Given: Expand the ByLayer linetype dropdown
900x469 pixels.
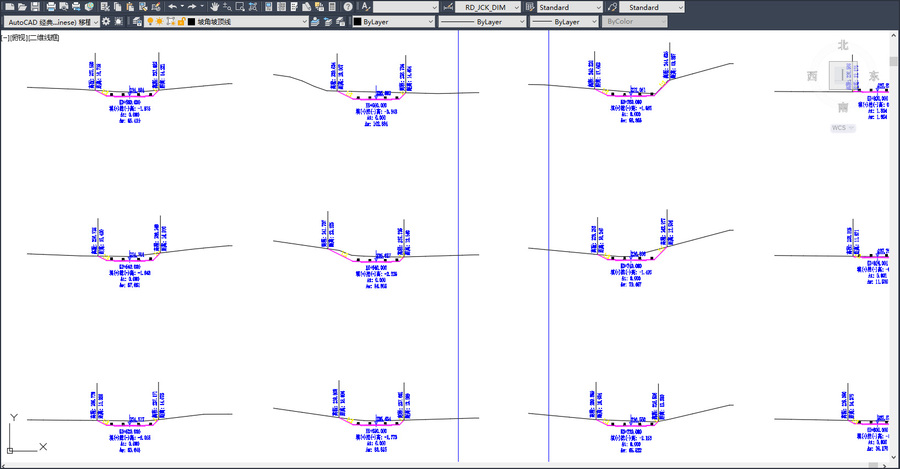Looking at the screenshot, I should 522,22.
